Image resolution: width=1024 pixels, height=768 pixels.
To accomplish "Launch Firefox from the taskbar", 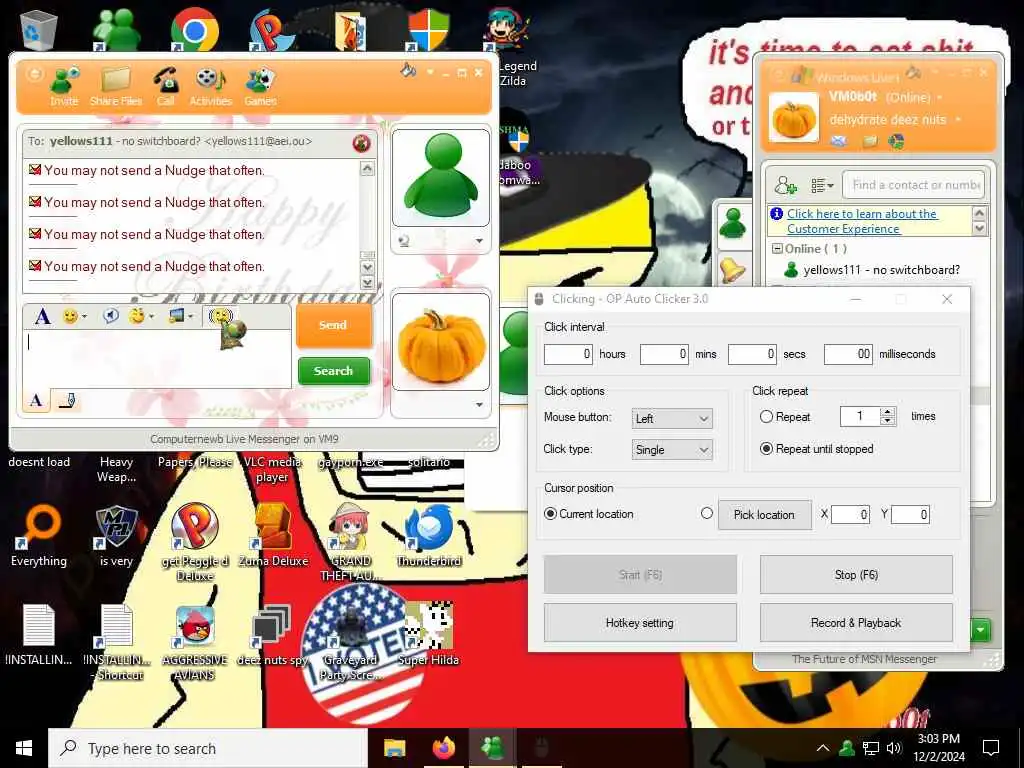I will 443,748.
